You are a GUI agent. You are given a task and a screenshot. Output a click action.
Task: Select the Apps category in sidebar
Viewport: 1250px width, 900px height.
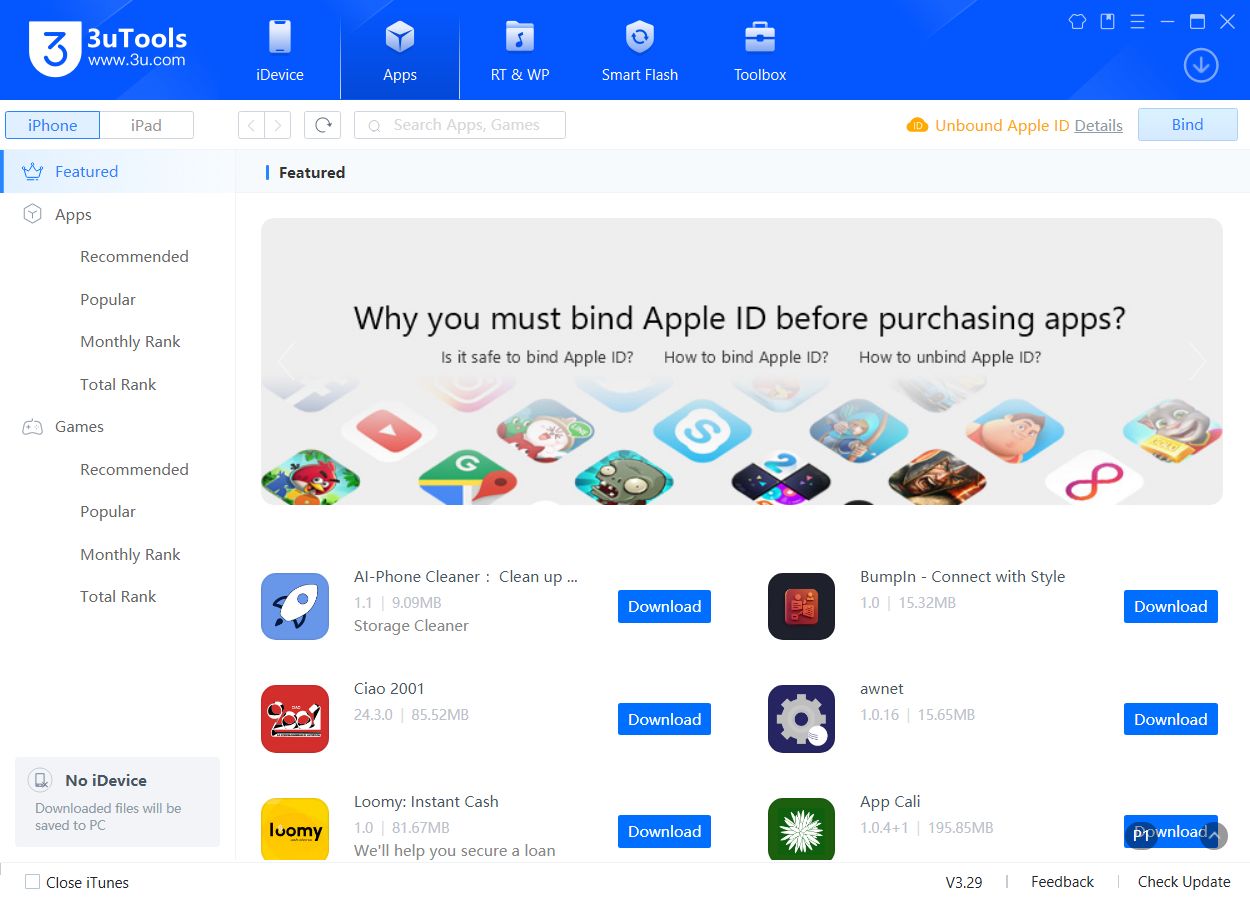[x=73, y=214]
